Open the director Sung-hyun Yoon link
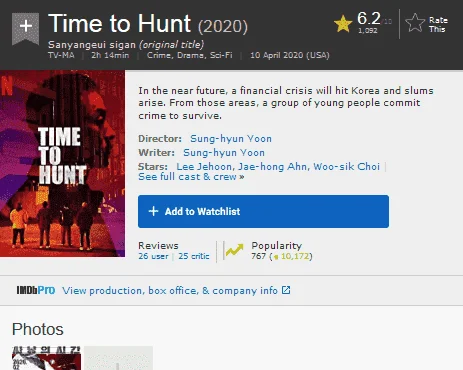463x370 pixels. pos(231,139)
